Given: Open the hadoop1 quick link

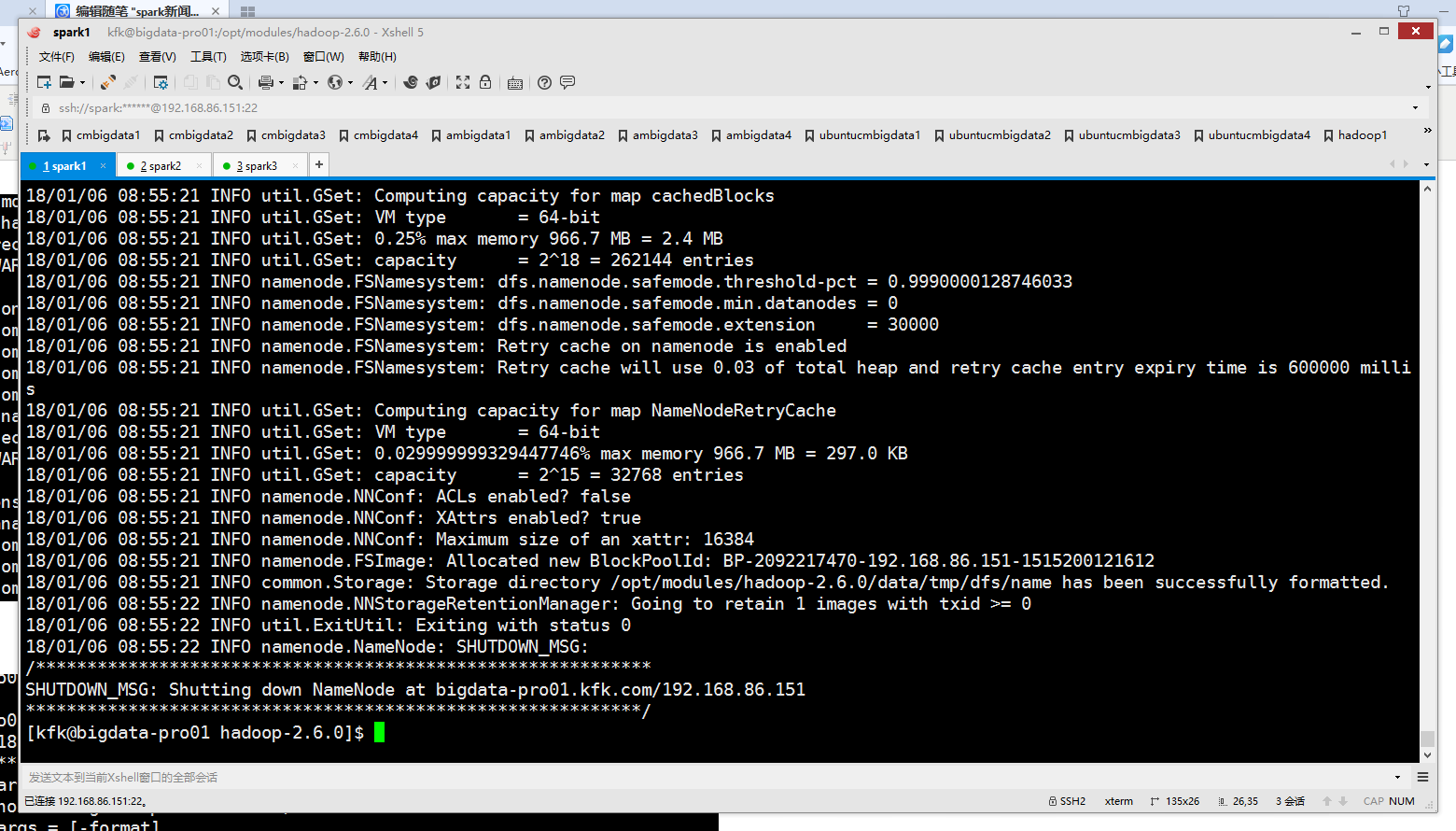Looking at the screenshot, I should pos(1355,135).
